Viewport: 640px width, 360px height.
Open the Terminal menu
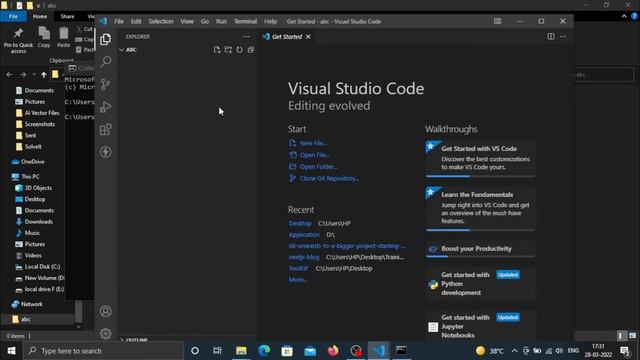(x=245, y=21)
